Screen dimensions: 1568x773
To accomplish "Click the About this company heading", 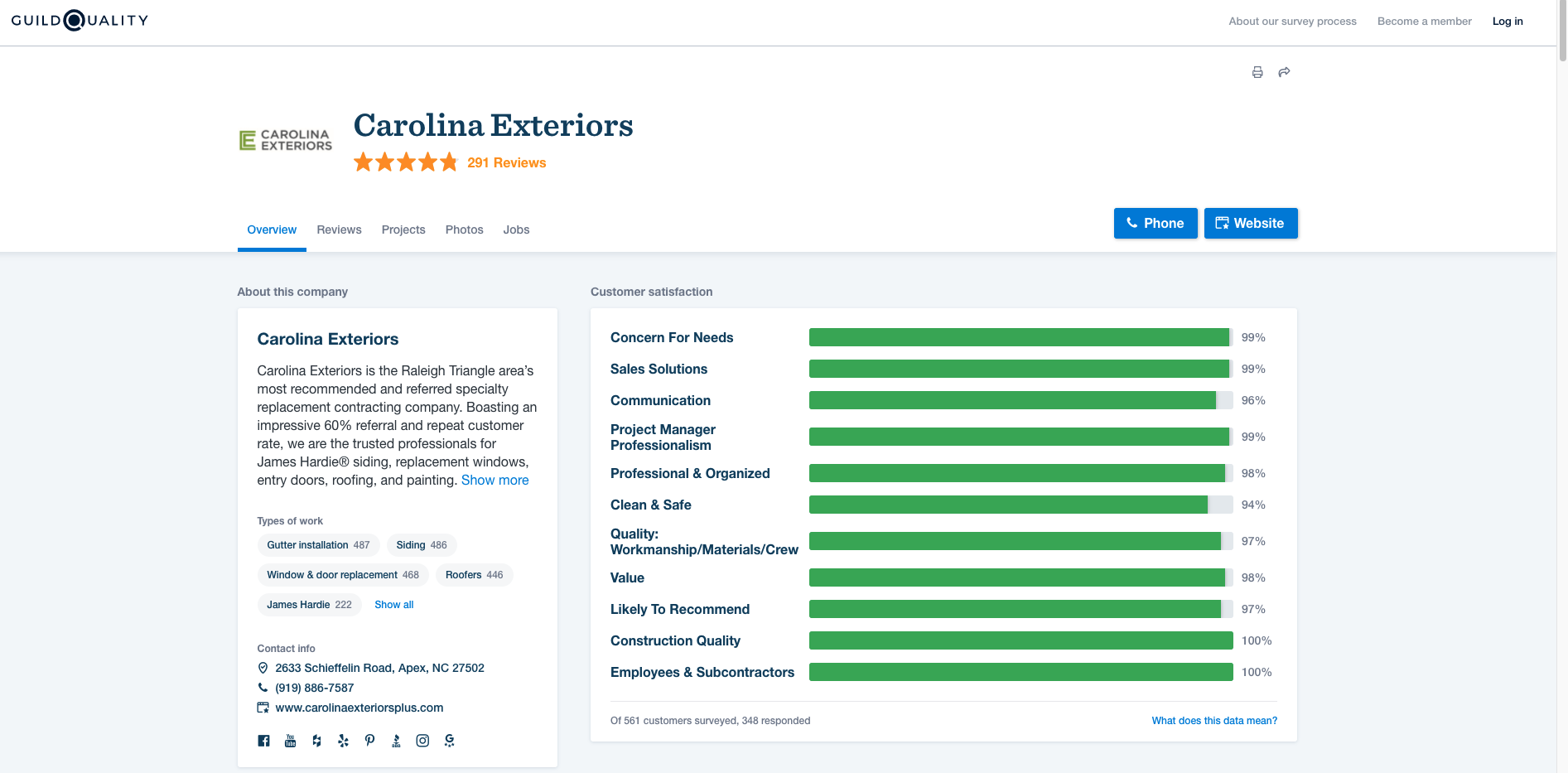I will coord(292,292).
